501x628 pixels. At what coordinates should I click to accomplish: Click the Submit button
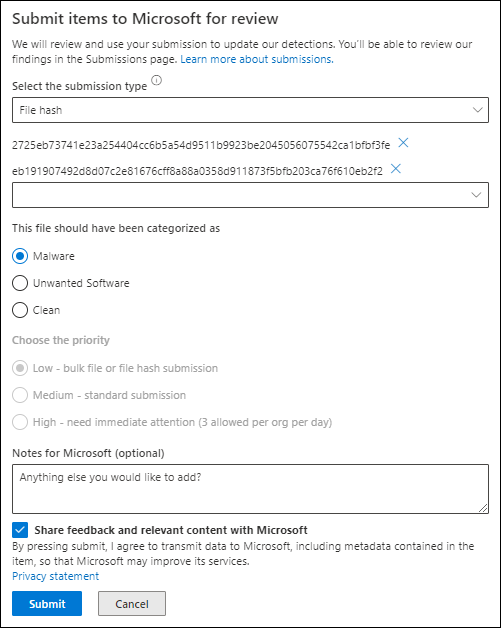[47, 604]
